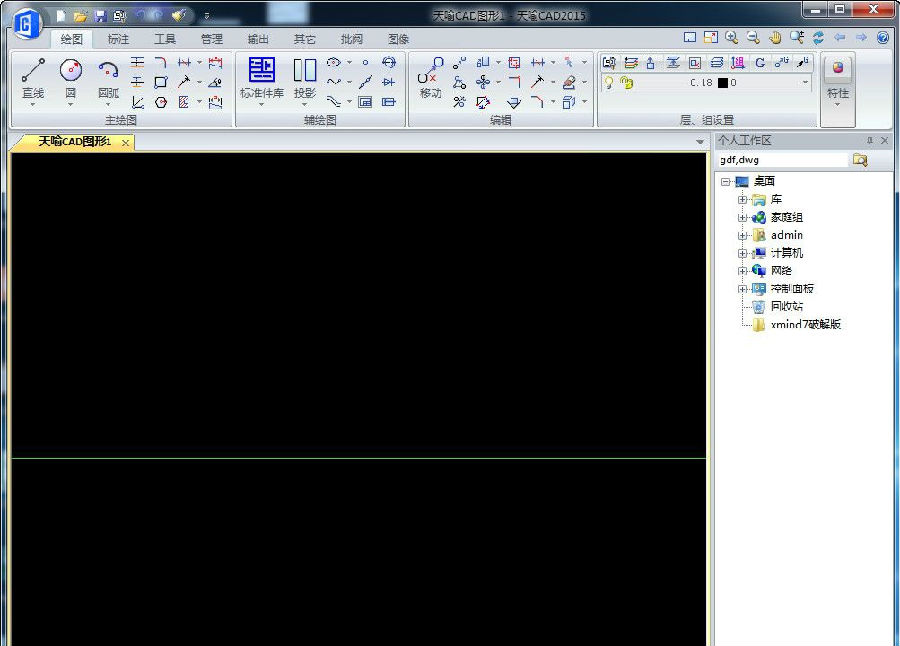Click the broom cleanup icon in quick access
Screen dimensions: 900x646
[179, 16]
